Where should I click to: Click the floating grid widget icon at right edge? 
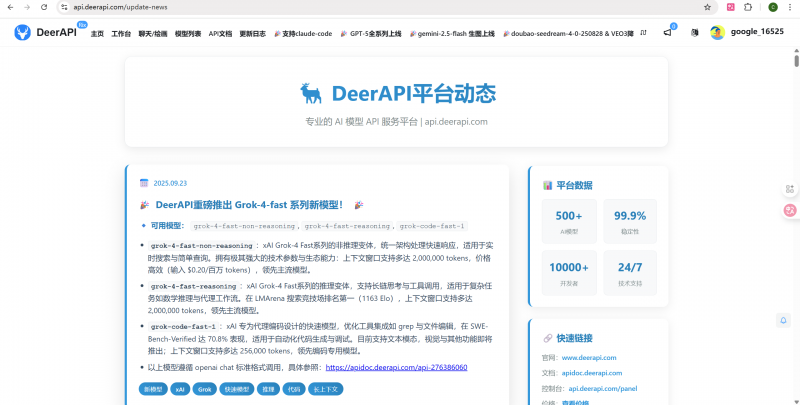[791, 188]
